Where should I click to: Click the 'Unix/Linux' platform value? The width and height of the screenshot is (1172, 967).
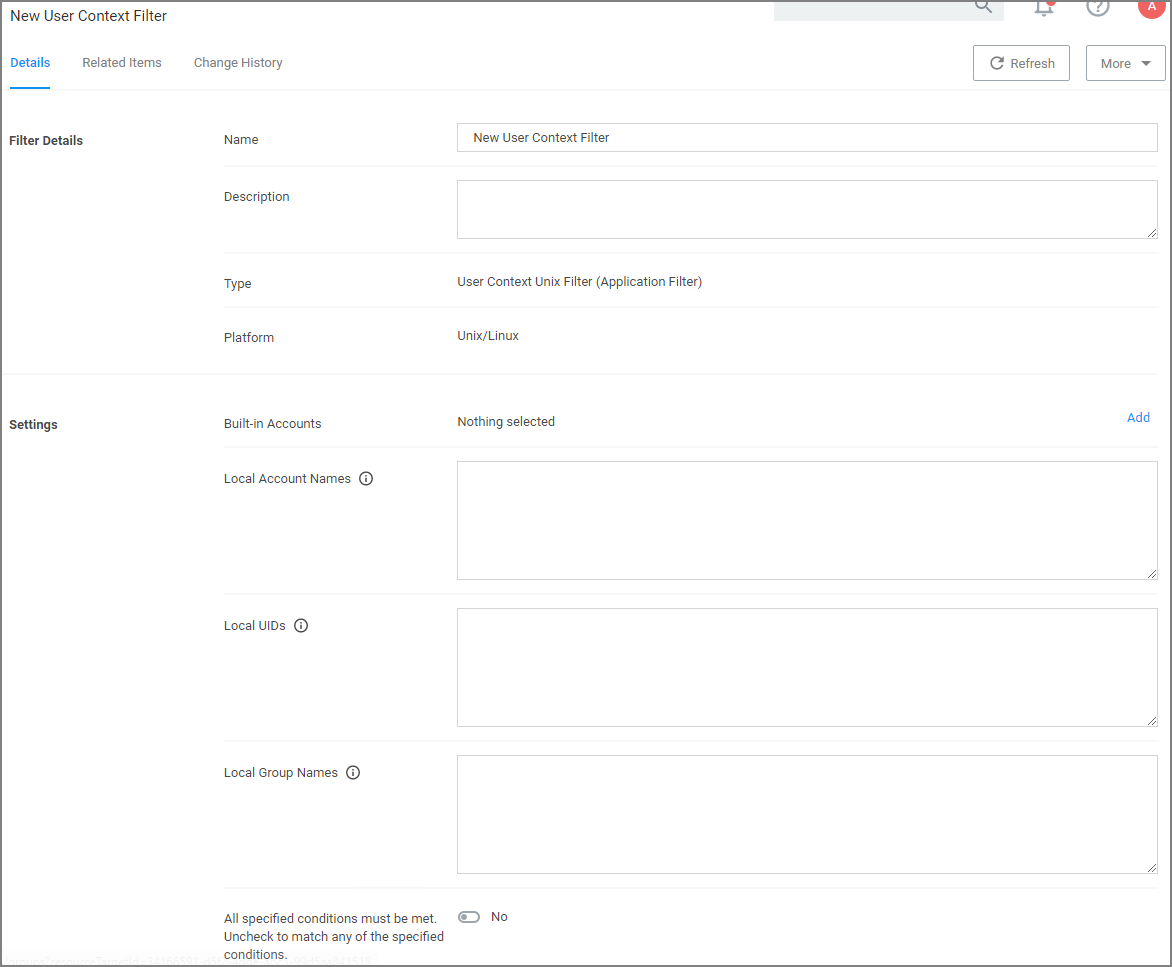[x=488, y=336]
